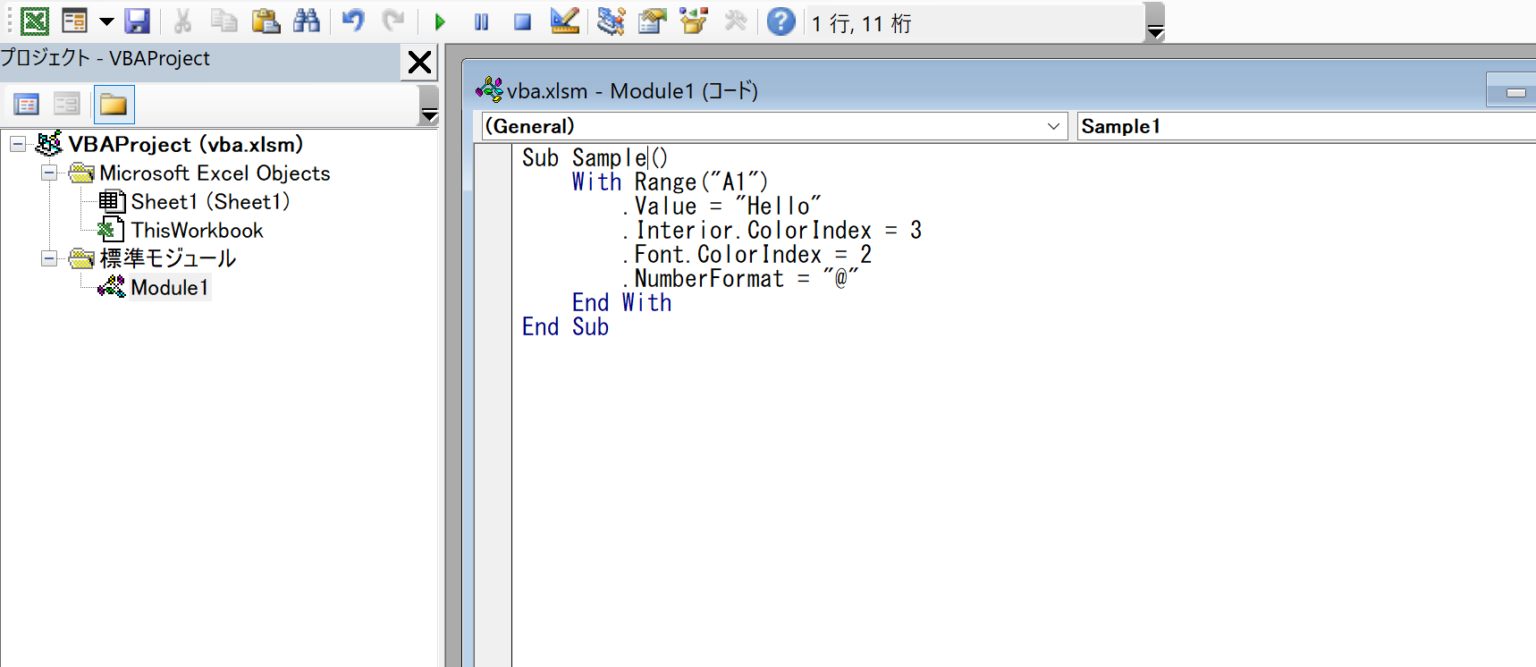Collapse the Microsoft Excel Objects folder
Image resolution: width=1536 pixels, height=667 pixels.
click(49, 173)
